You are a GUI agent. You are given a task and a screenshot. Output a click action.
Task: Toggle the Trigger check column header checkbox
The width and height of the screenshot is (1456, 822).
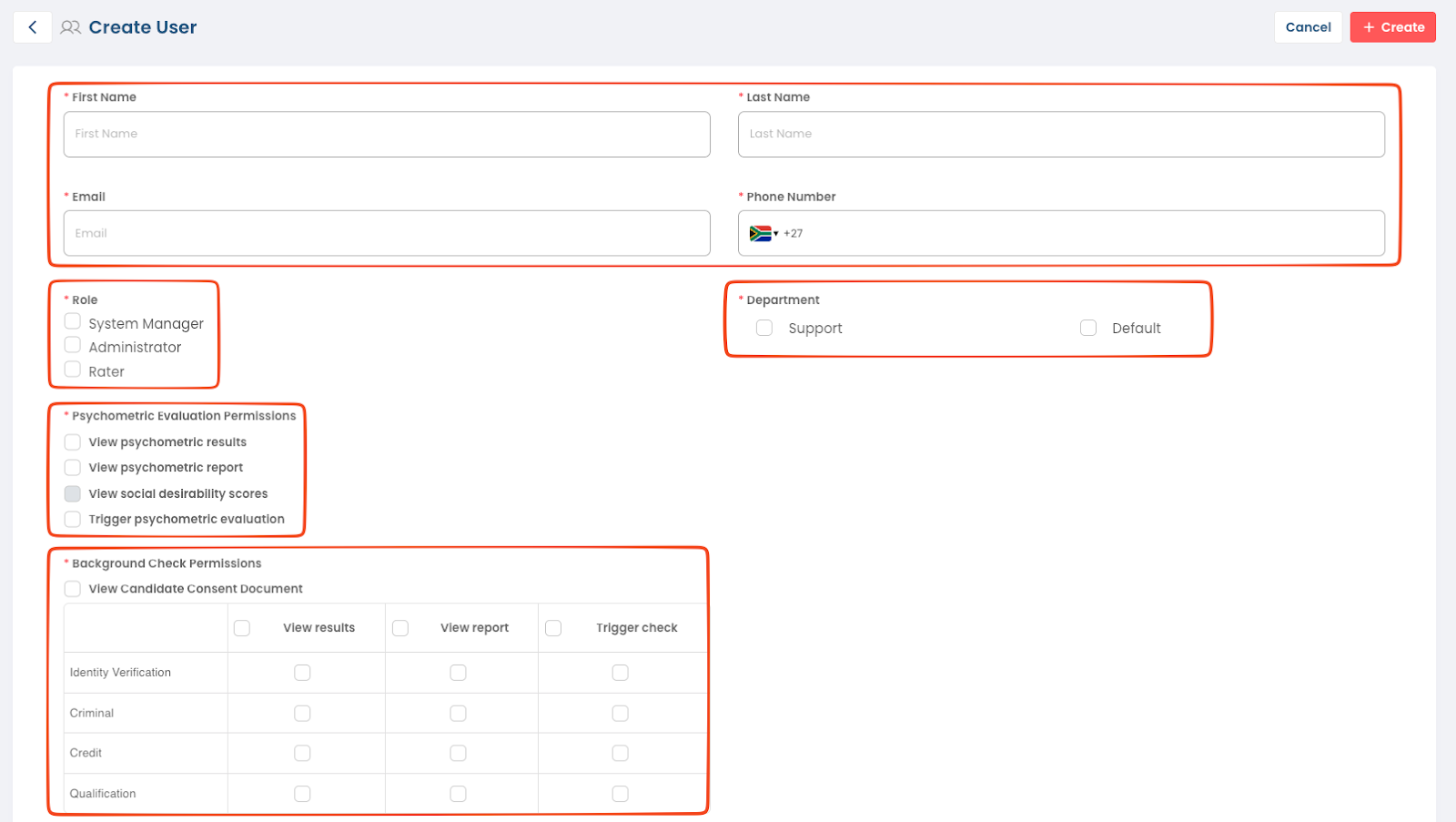(553, 628)
